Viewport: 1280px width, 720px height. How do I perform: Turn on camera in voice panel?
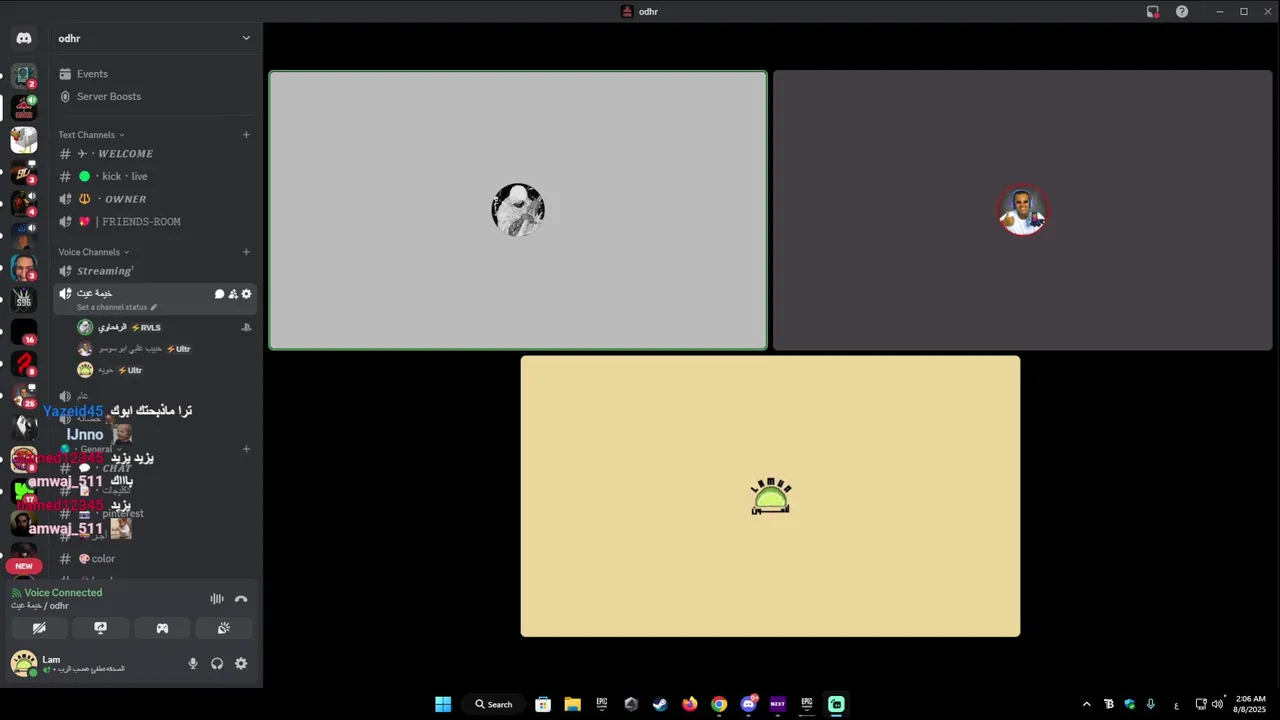point(39,628)
